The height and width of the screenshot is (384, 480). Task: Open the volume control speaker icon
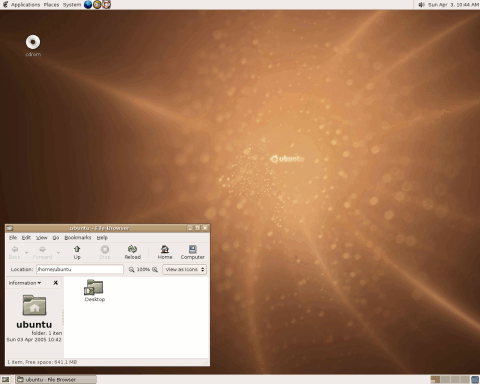coord(422,5)
